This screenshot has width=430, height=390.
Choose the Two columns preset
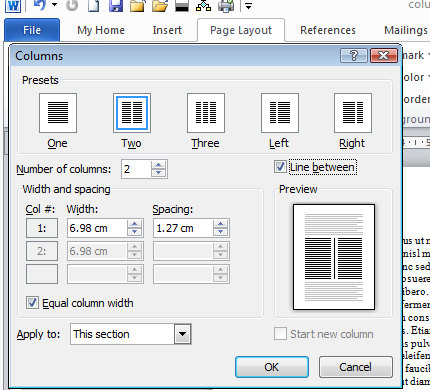132,113
